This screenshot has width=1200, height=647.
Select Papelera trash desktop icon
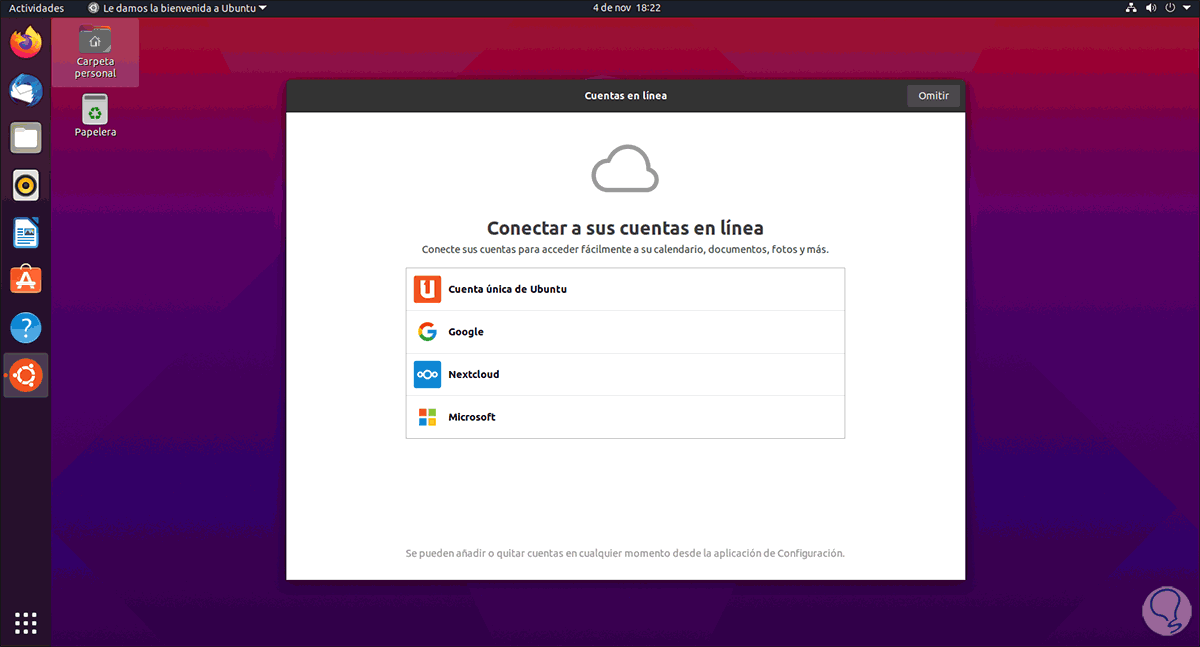95,116
